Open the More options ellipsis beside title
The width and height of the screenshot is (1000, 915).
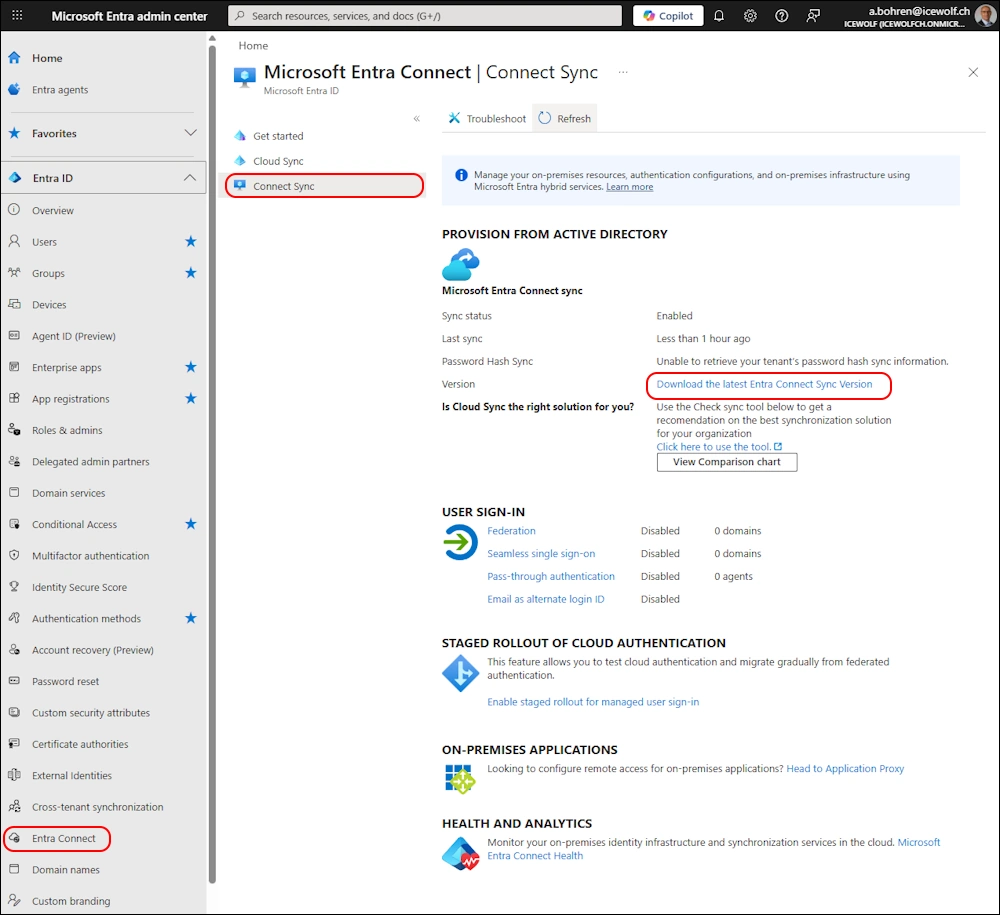(623, 72)
